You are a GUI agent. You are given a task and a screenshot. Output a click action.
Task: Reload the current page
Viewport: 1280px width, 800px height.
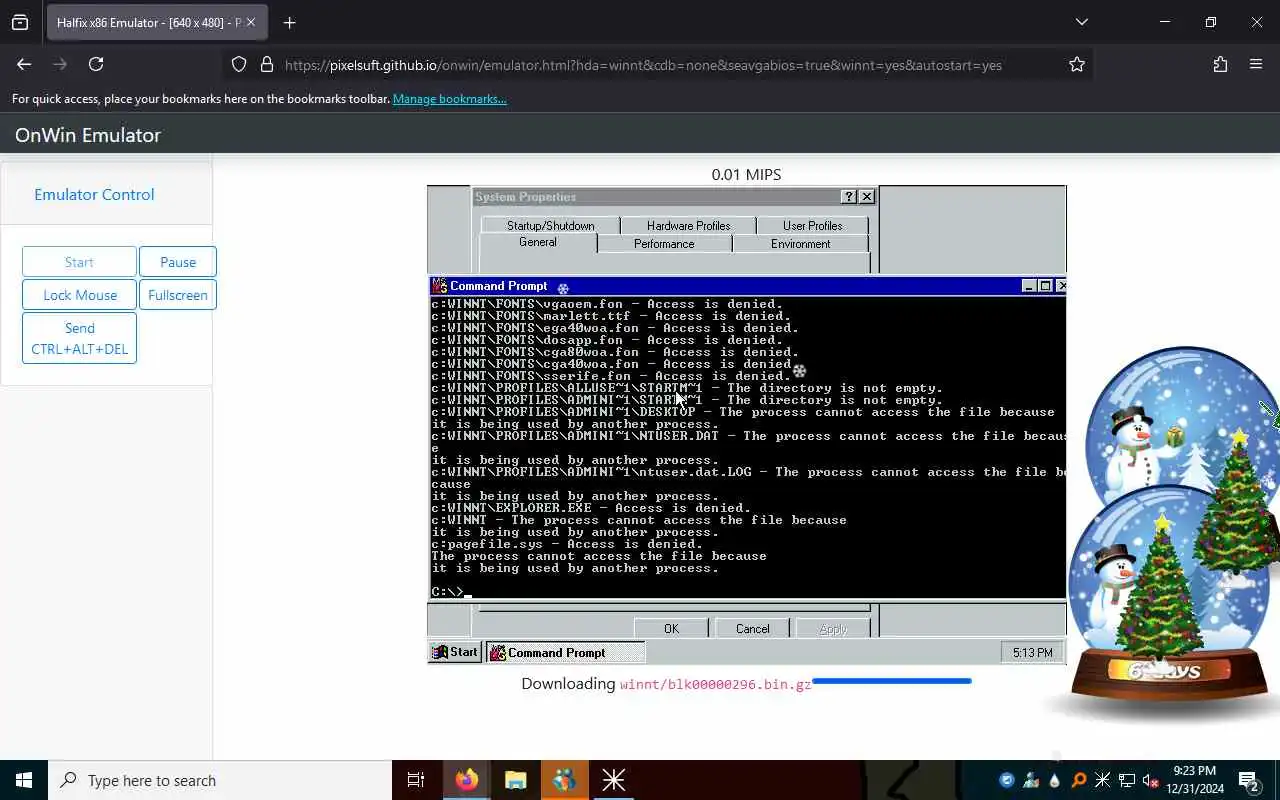click(x=96, y=64)
